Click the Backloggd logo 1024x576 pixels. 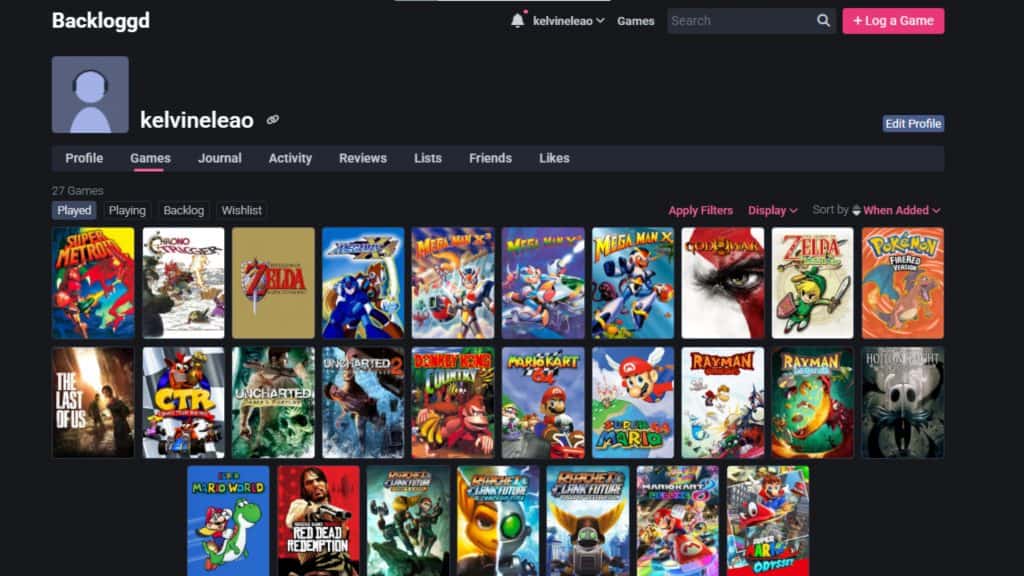click(x=100, y=20)
